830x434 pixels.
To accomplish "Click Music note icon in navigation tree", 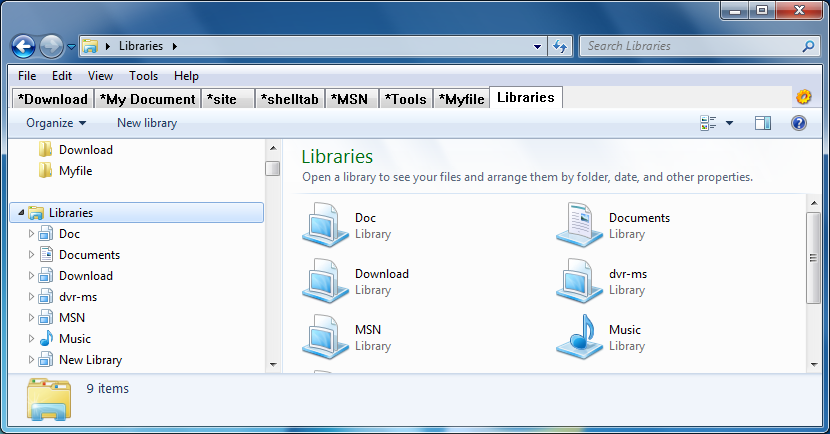I will (x=46, y=339).
